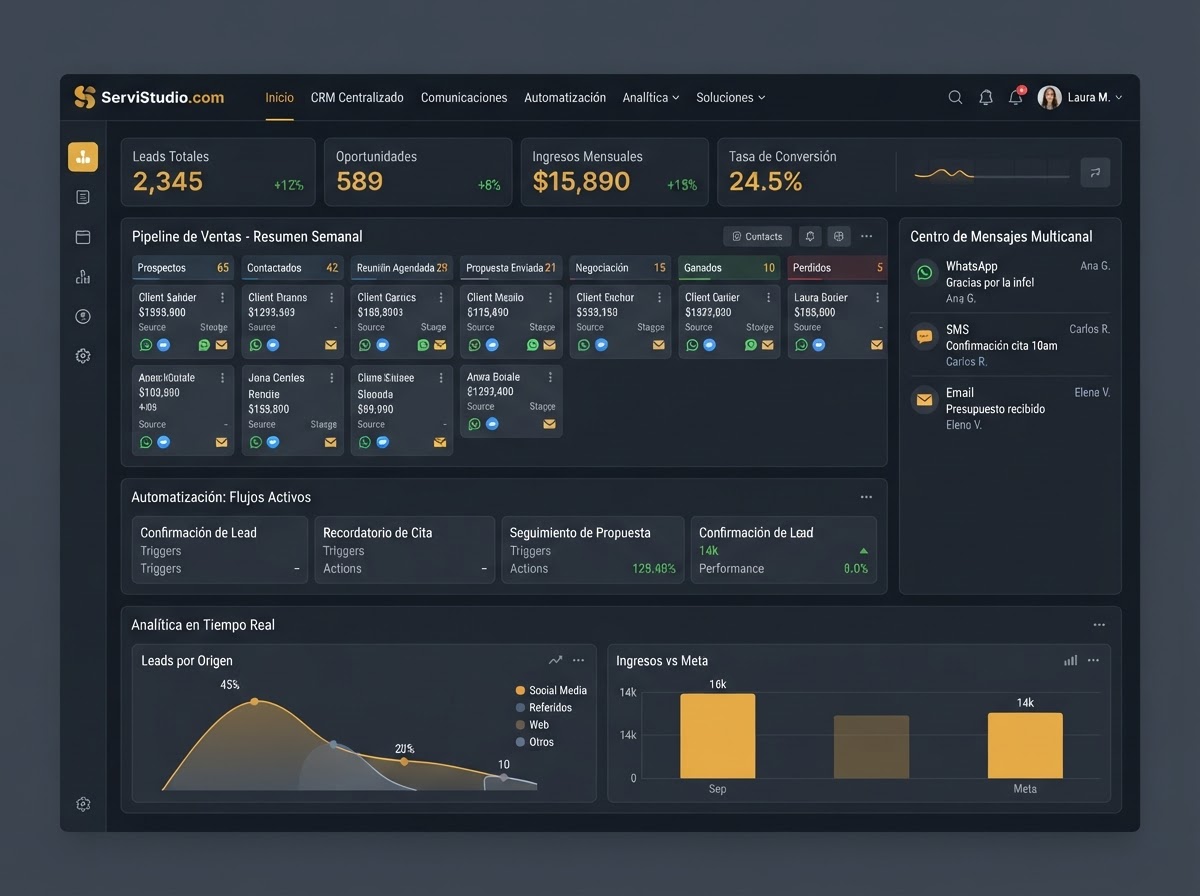Open Automatización: Flujos Activos more options
Screen dimensions: 1200x896
pos(866,497)
